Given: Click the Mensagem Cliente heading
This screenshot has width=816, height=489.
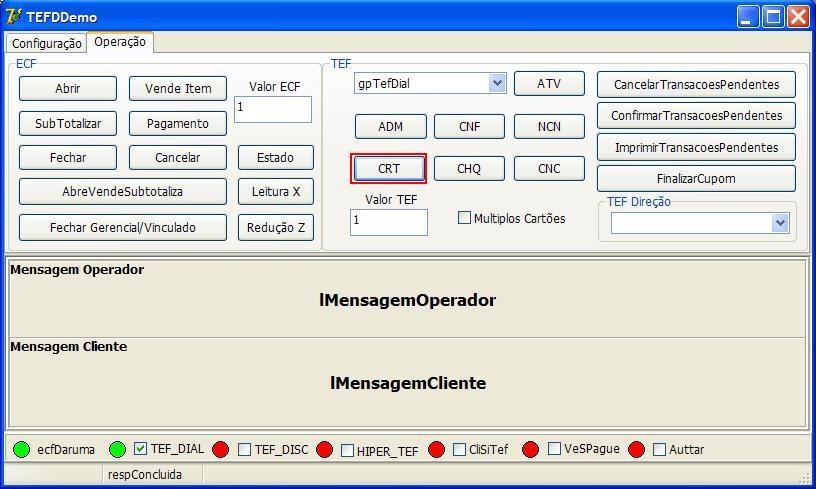Looking at the screenshot, I should pos(69,346).
